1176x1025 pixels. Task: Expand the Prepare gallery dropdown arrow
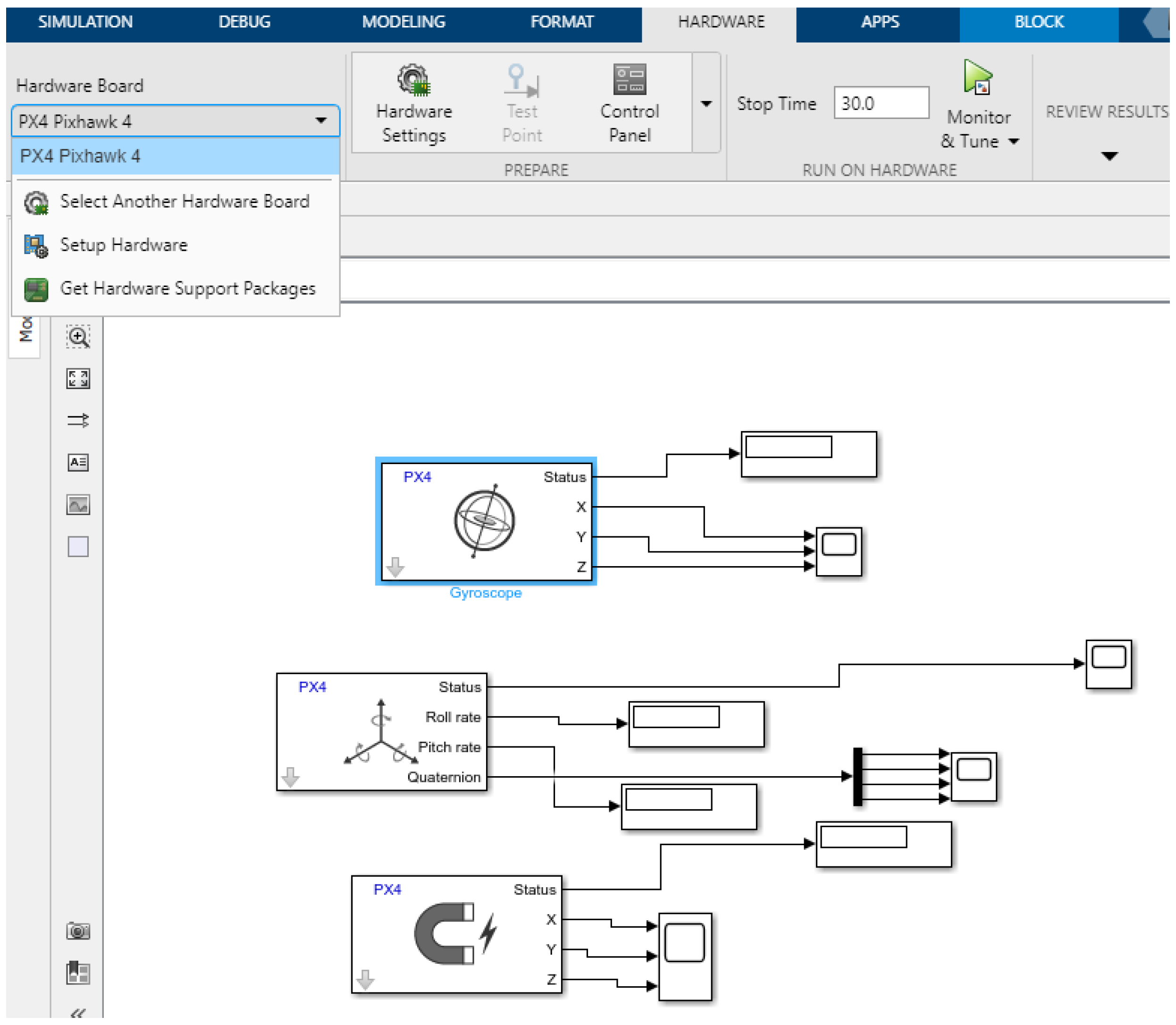coord(706,103)
